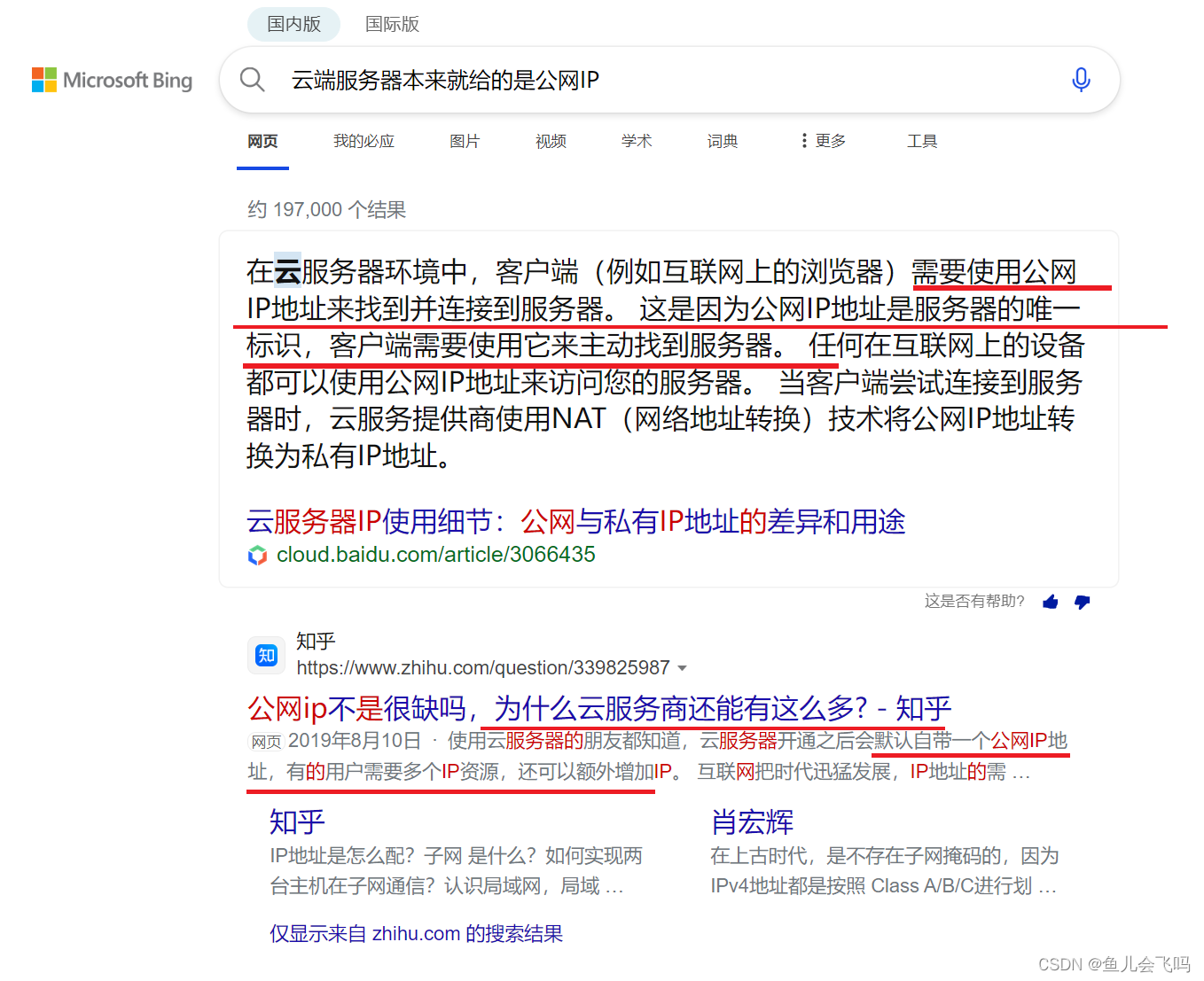
Task: Open the 肖宏辉 sub-result link
Action: [752, 821]
